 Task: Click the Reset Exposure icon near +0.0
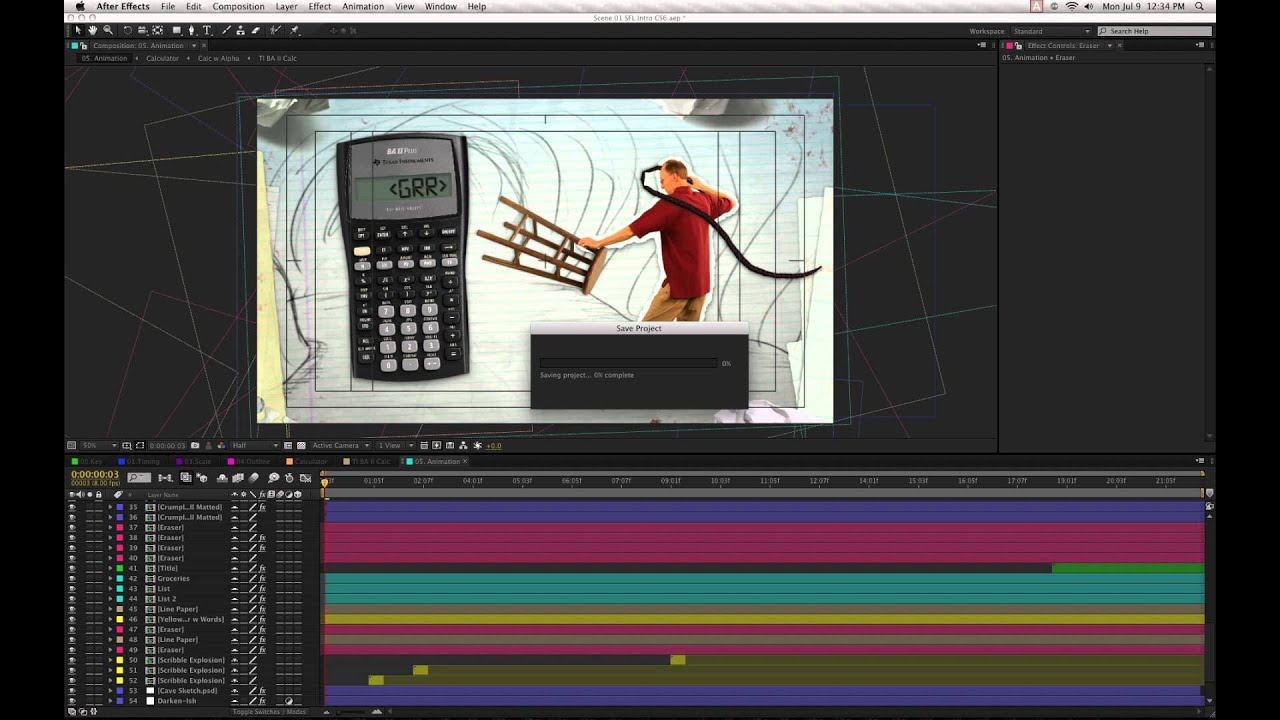click(478, 445)
